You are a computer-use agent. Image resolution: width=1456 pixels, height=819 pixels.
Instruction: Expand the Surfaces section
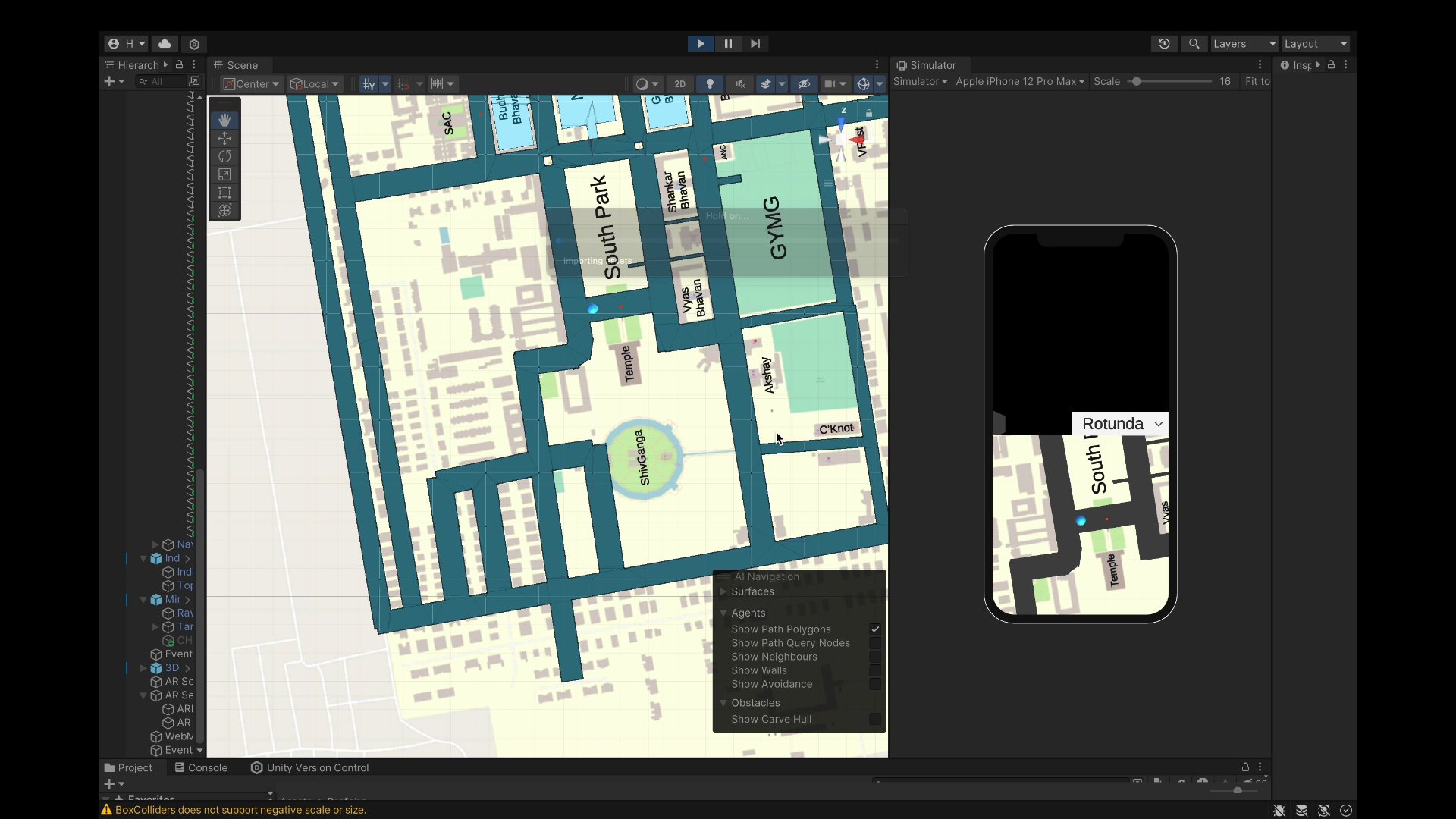point(723,591)
